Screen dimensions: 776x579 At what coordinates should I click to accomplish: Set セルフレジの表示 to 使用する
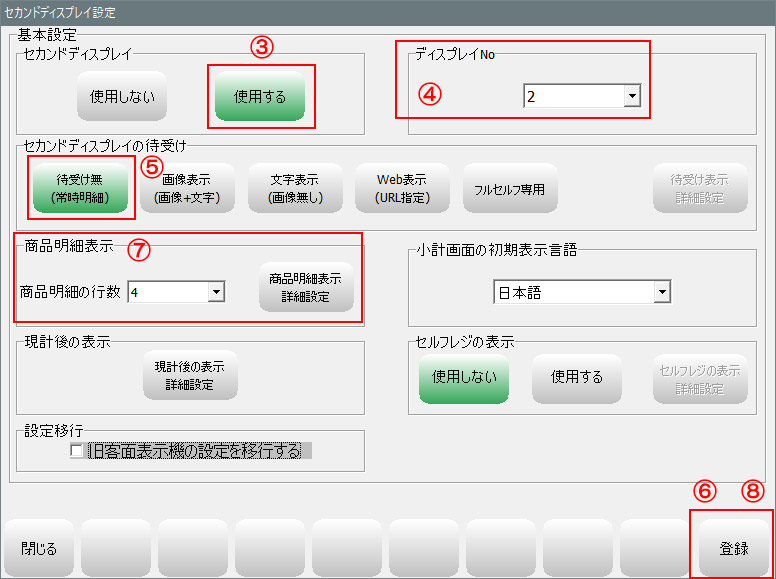point(577,377)
